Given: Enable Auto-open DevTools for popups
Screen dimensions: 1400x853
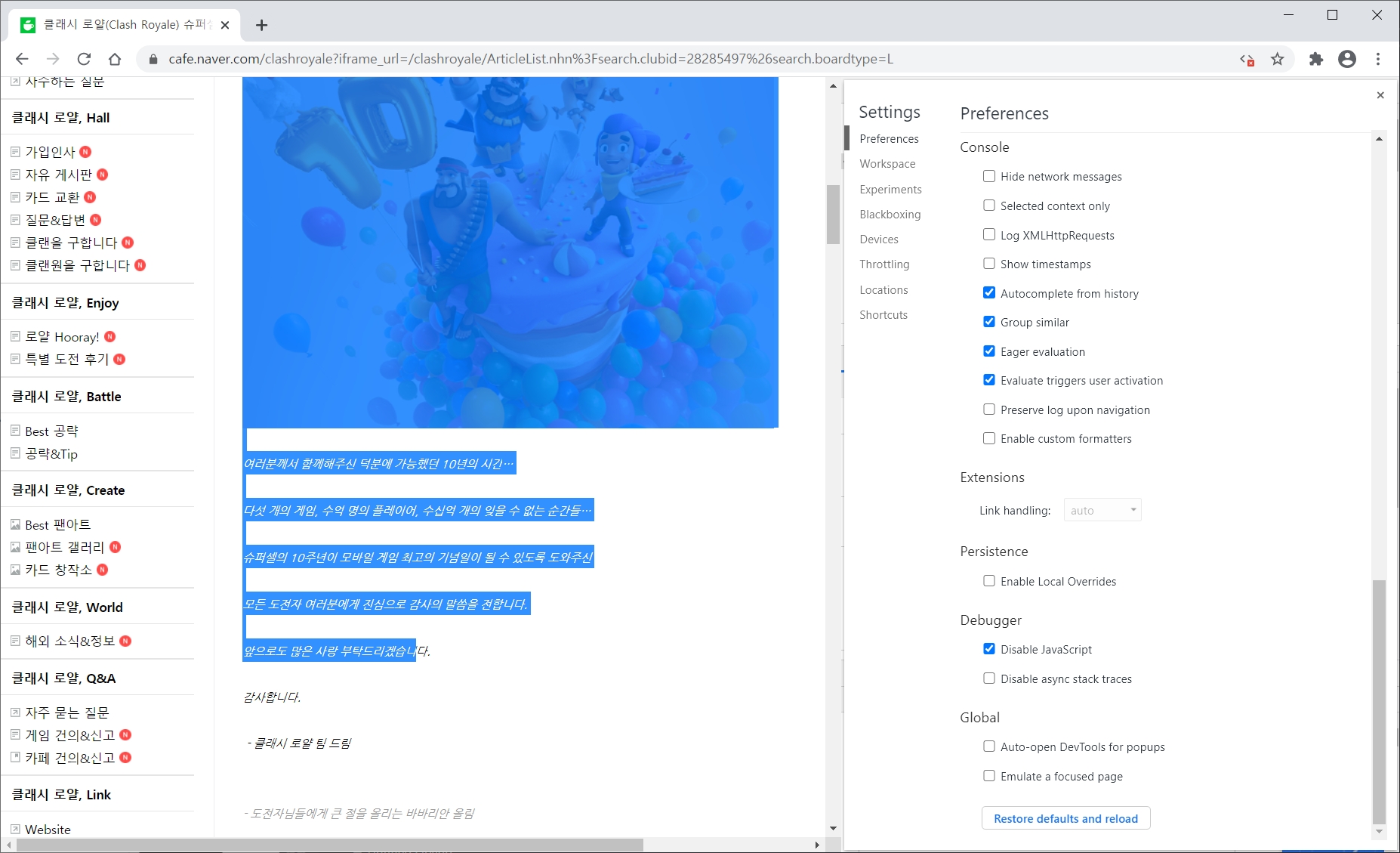Looking at the screenshot, I should click(x=988, y=746).
